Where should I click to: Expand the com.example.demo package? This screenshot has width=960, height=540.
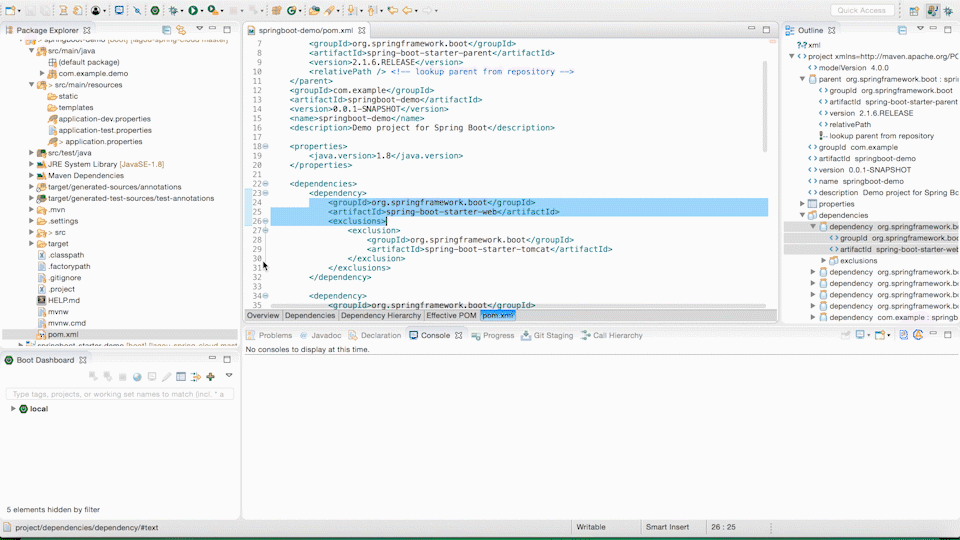coord(42,73)
